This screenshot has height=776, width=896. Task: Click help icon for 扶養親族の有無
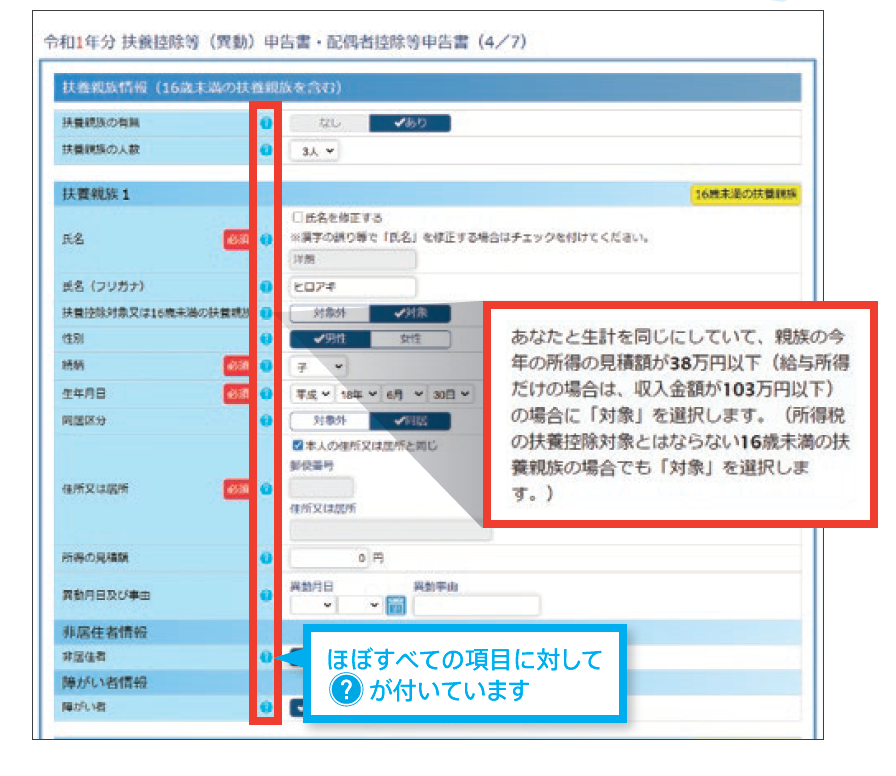tap(266, 124)
